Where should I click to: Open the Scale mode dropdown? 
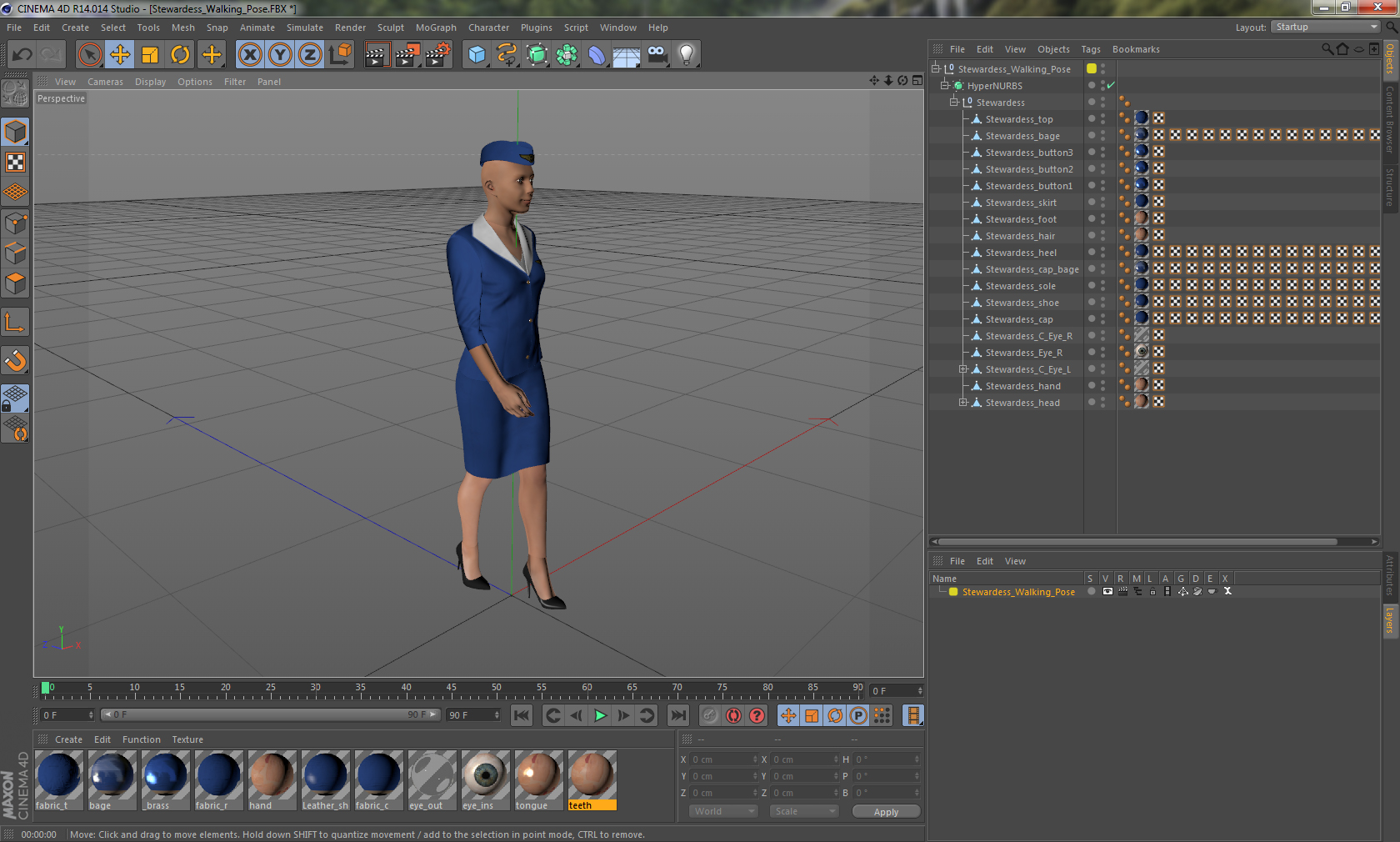pyautogui.click(x=803, y=811)
